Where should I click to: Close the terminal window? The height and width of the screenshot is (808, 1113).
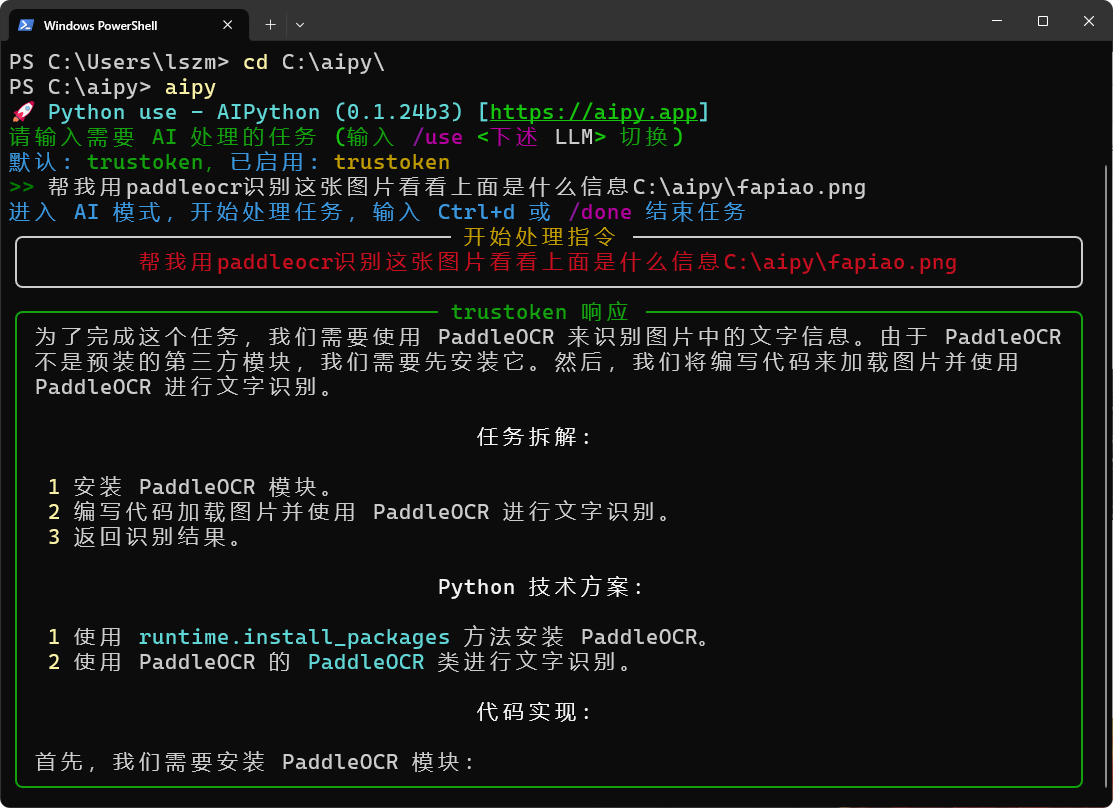click(x=1088, y=21)
